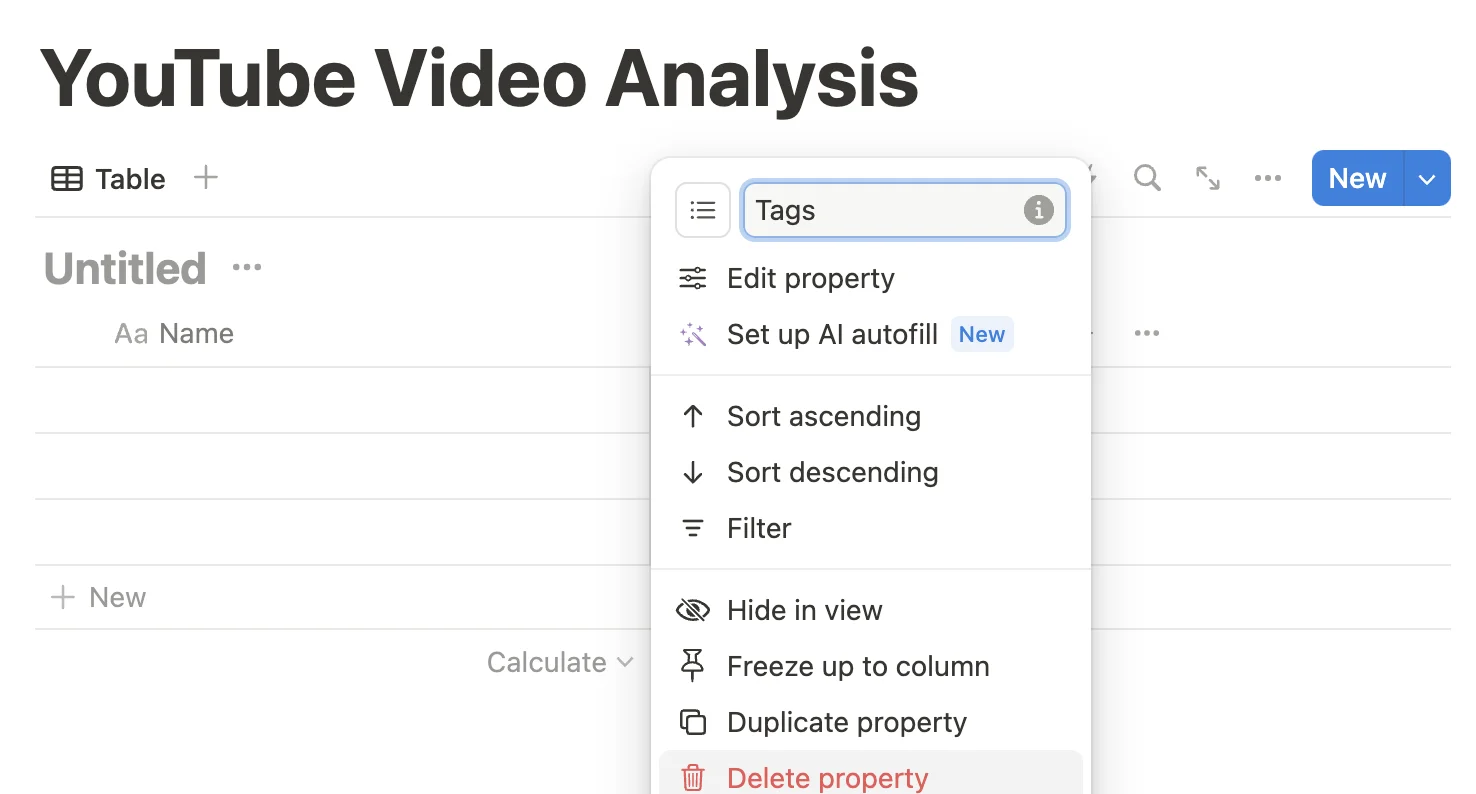Select Sort descending
The width and height of the screenshot is (1476, 794).
[x=870, y=472]
